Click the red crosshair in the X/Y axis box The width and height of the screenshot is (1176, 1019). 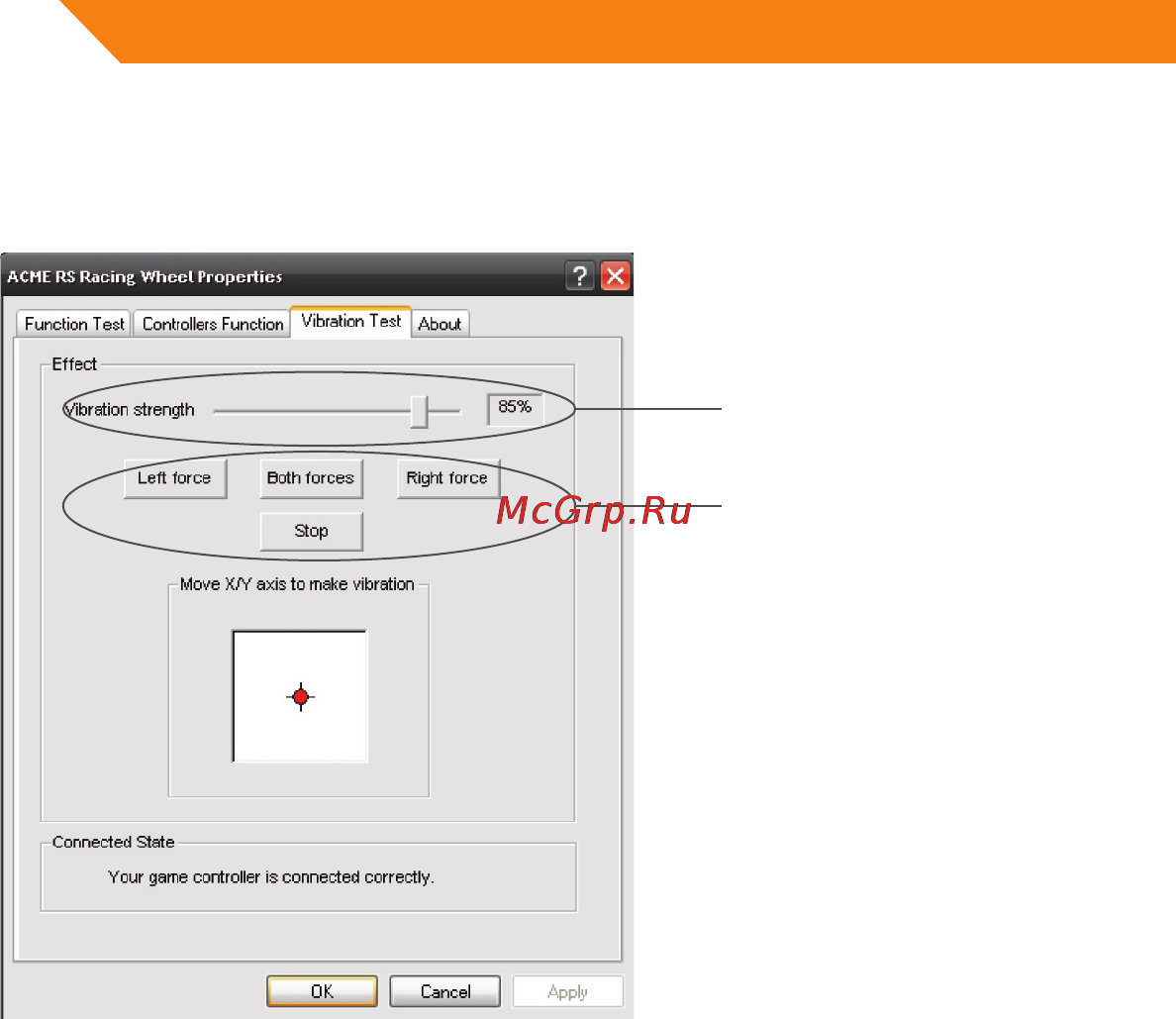tap(301, 697)
